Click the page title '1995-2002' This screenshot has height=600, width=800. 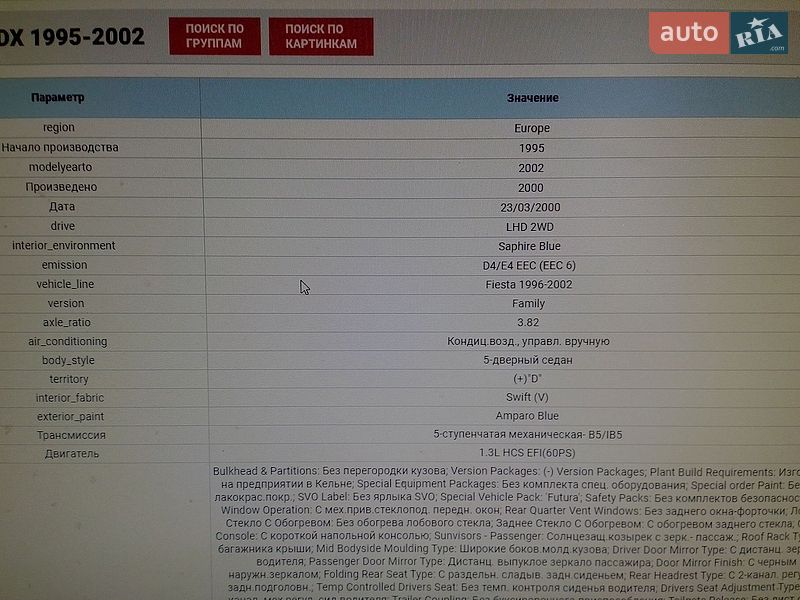(x=88, y=37)
